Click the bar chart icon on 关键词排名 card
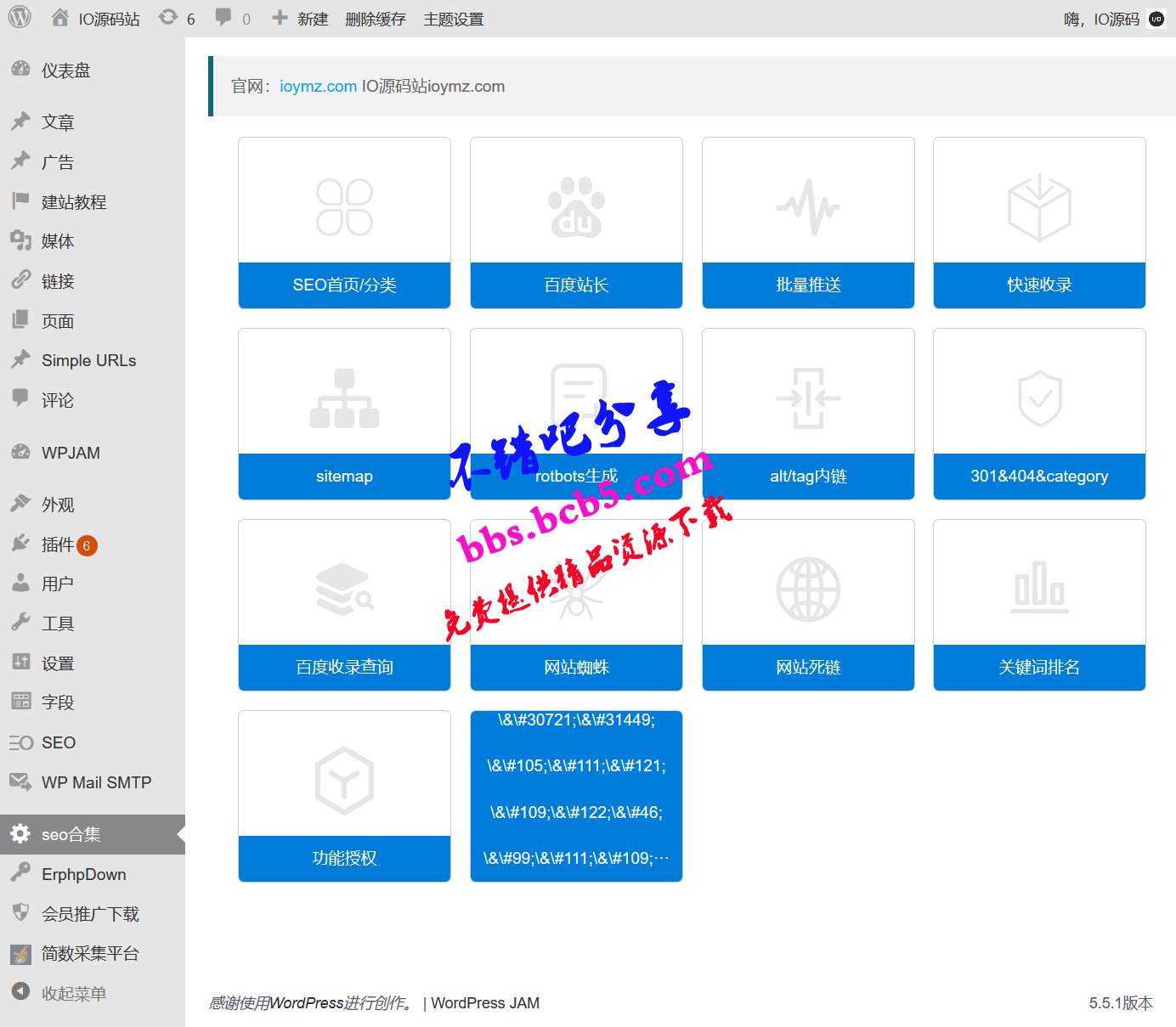 pyautogui.click(x=1039, y=588)
